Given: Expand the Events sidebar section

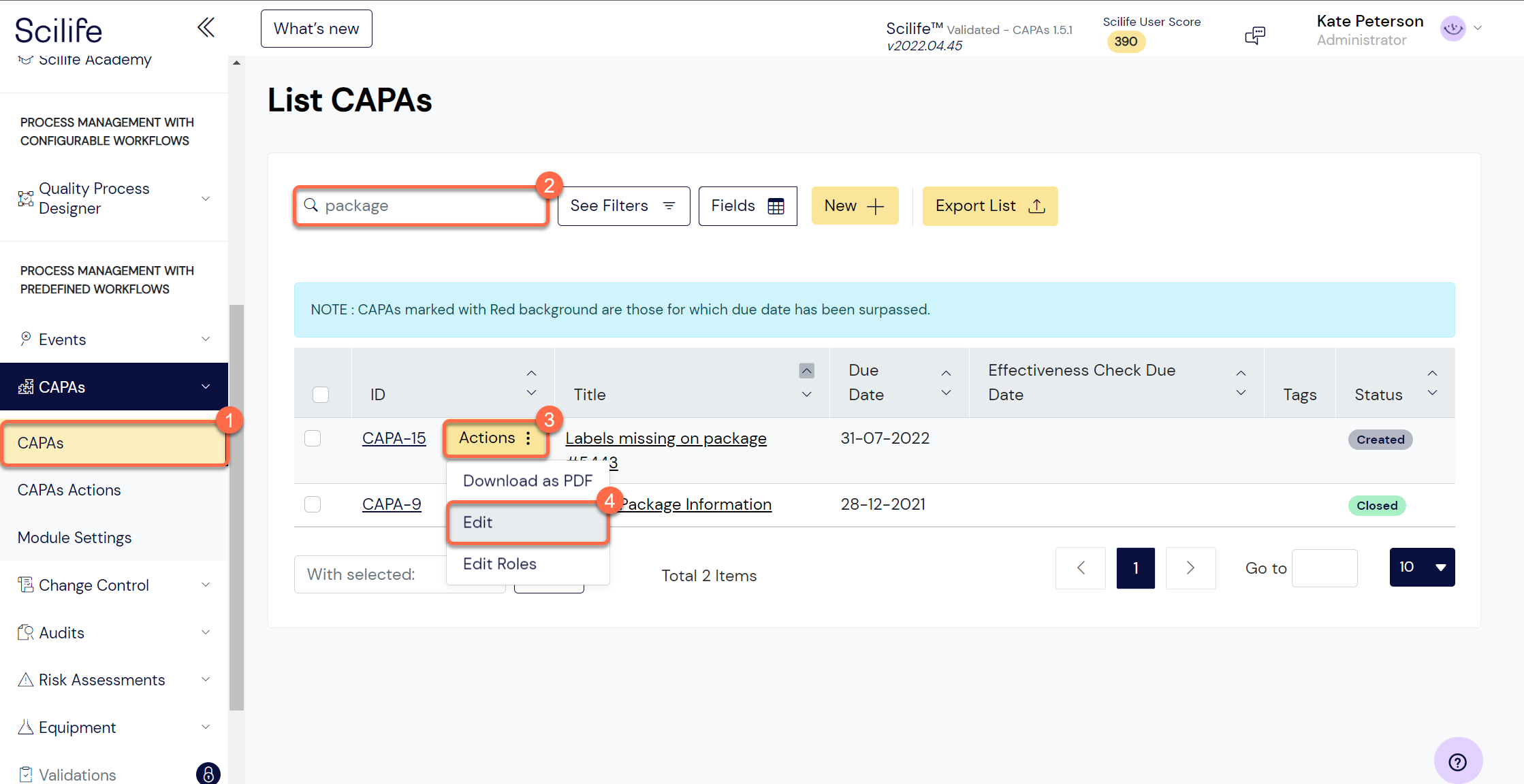Looking at the screenshot, I should coord(206,339).
